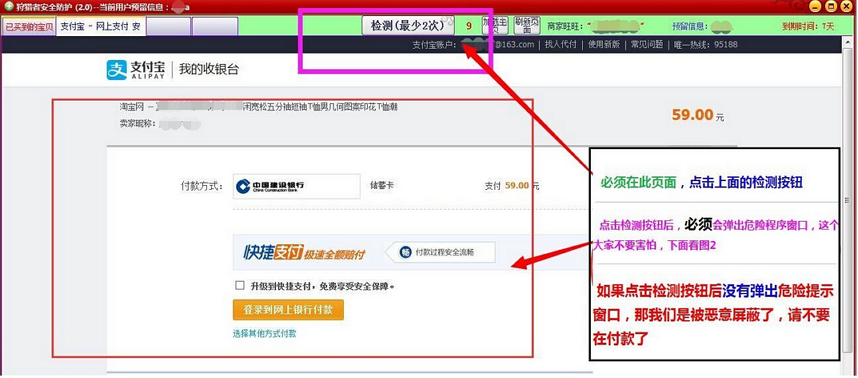Image resolution: width=858 pixels, height=378 pixels.
Task: Click the 唯一热线: 95188 text
Action: pos(705,45)
